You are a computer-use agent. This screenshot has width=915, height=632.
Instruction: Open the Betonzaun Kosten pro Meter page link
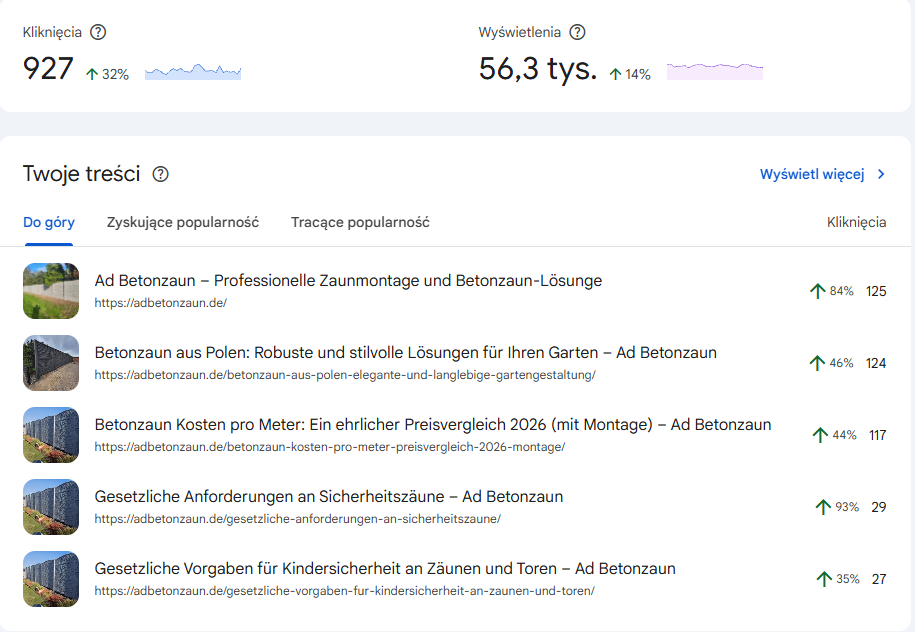430,425
